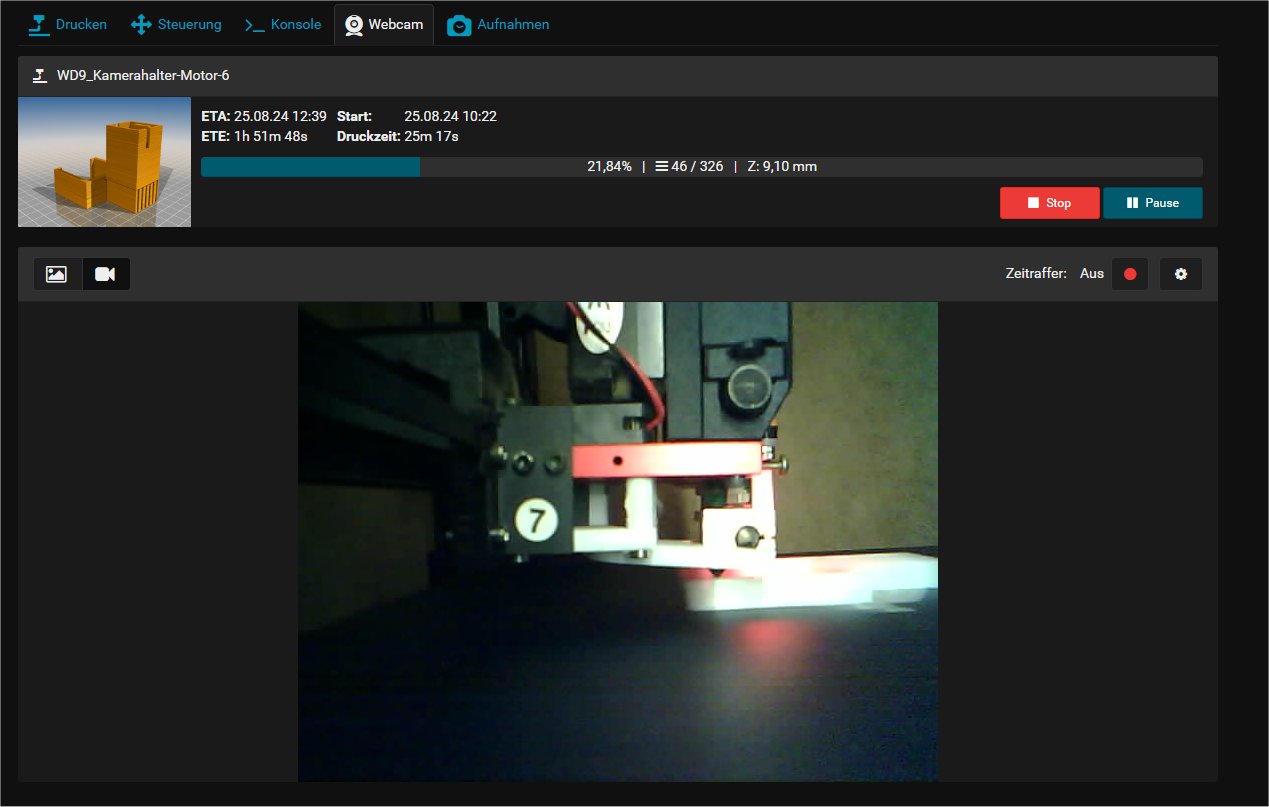Stop the current print job
Screen dimensions: 1269x807
tap(1049, 203)
